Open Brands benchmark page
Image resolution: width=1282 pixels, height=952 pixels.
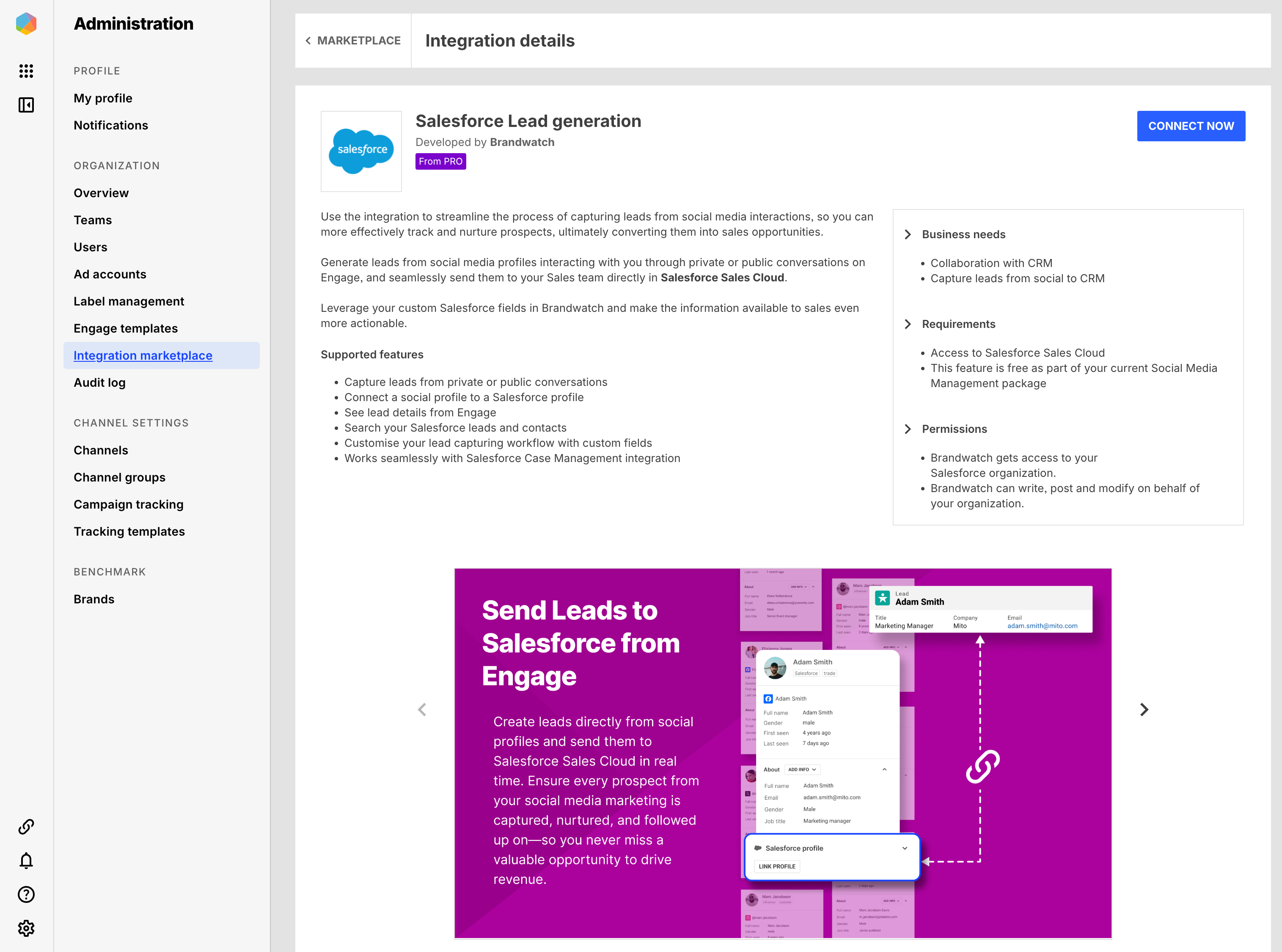pyautogui.click(x=94, y=599)
